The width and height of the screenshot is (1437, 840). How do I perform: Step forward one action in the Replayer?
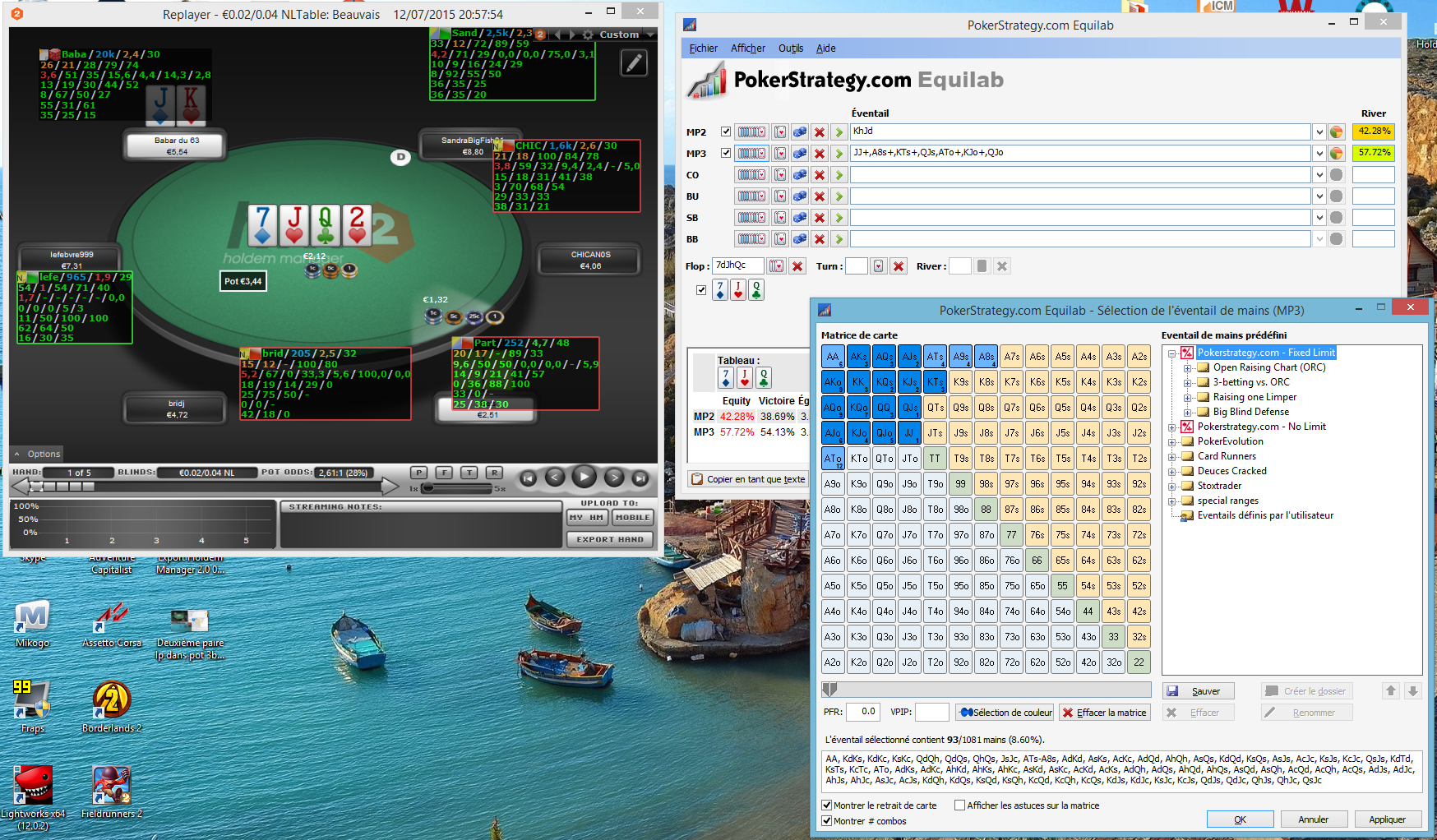613,477
